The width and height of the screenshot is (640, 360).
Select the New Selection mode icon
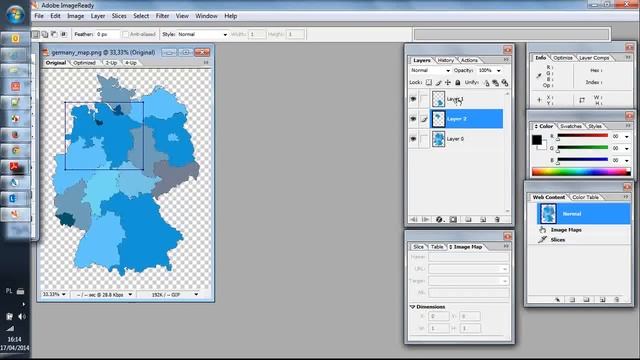point(36,34)
